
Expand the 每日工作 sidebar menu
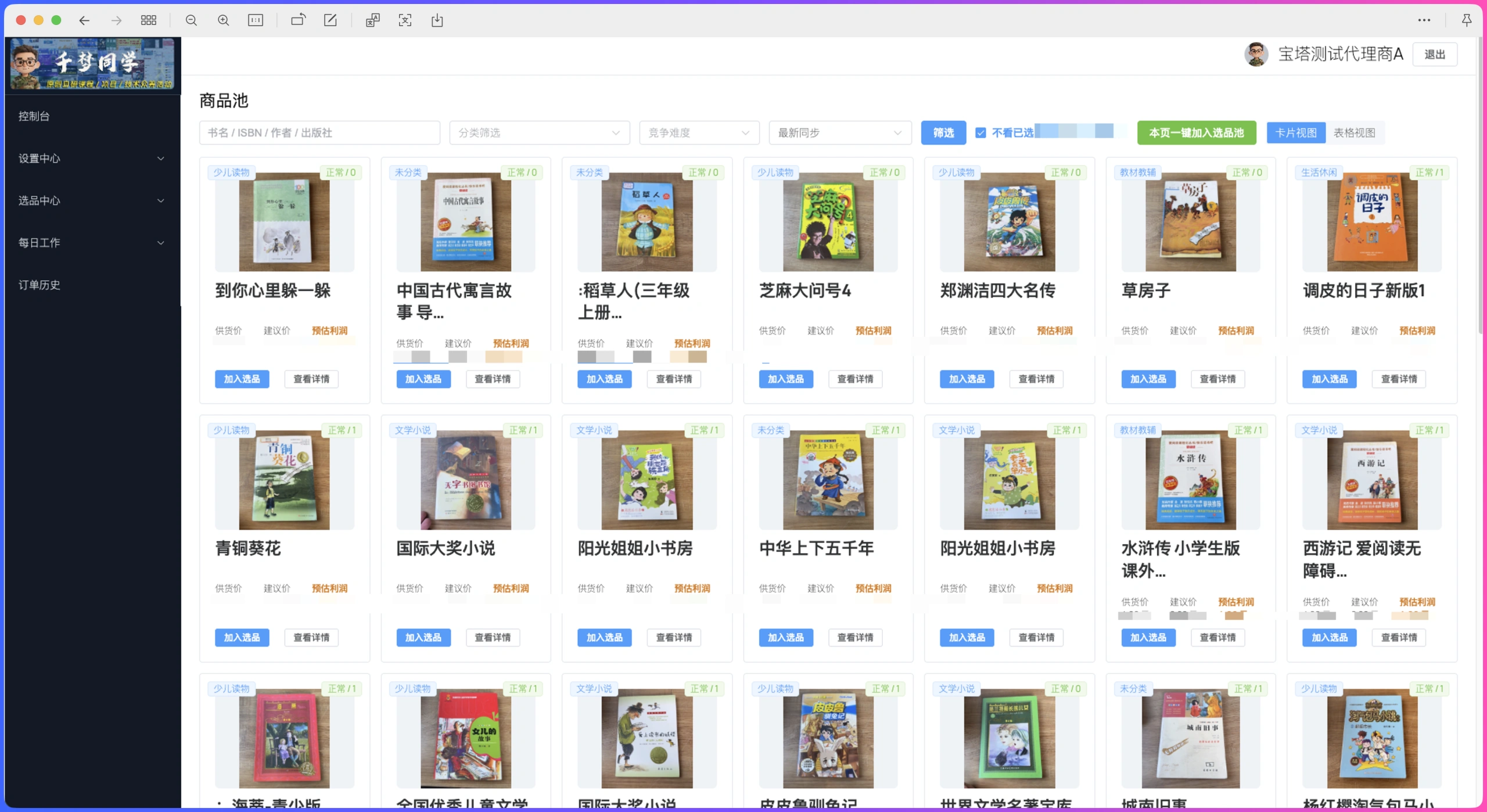91,243
